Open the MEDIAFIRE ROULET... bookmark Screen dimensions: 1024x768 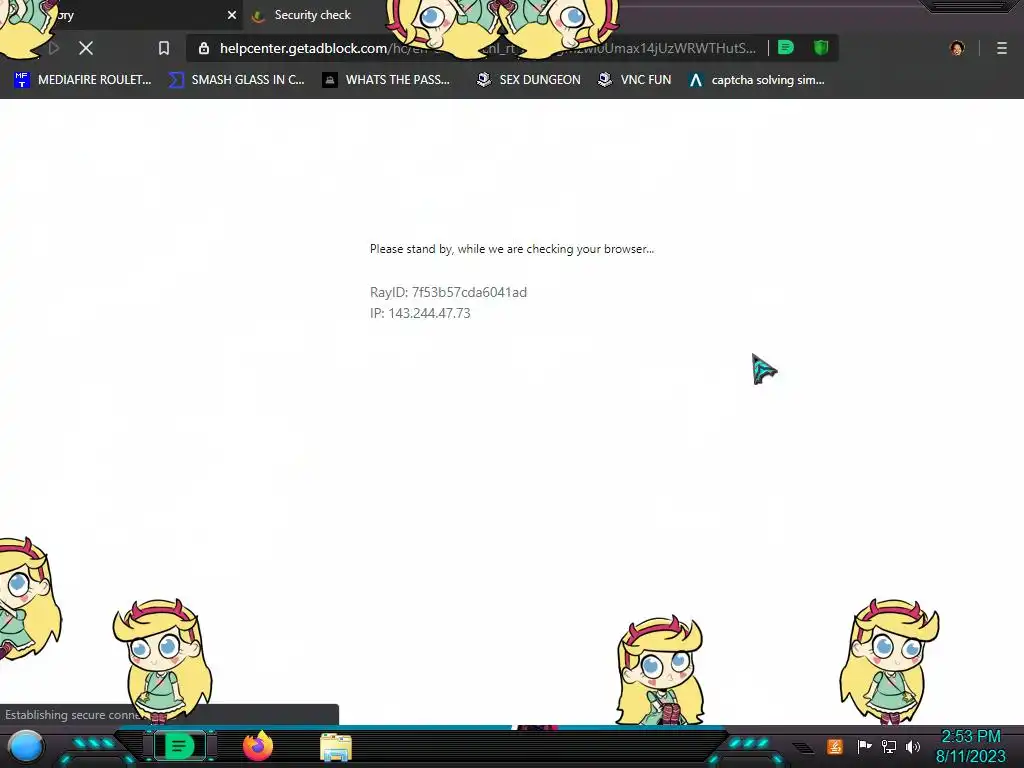coord(83,80)
